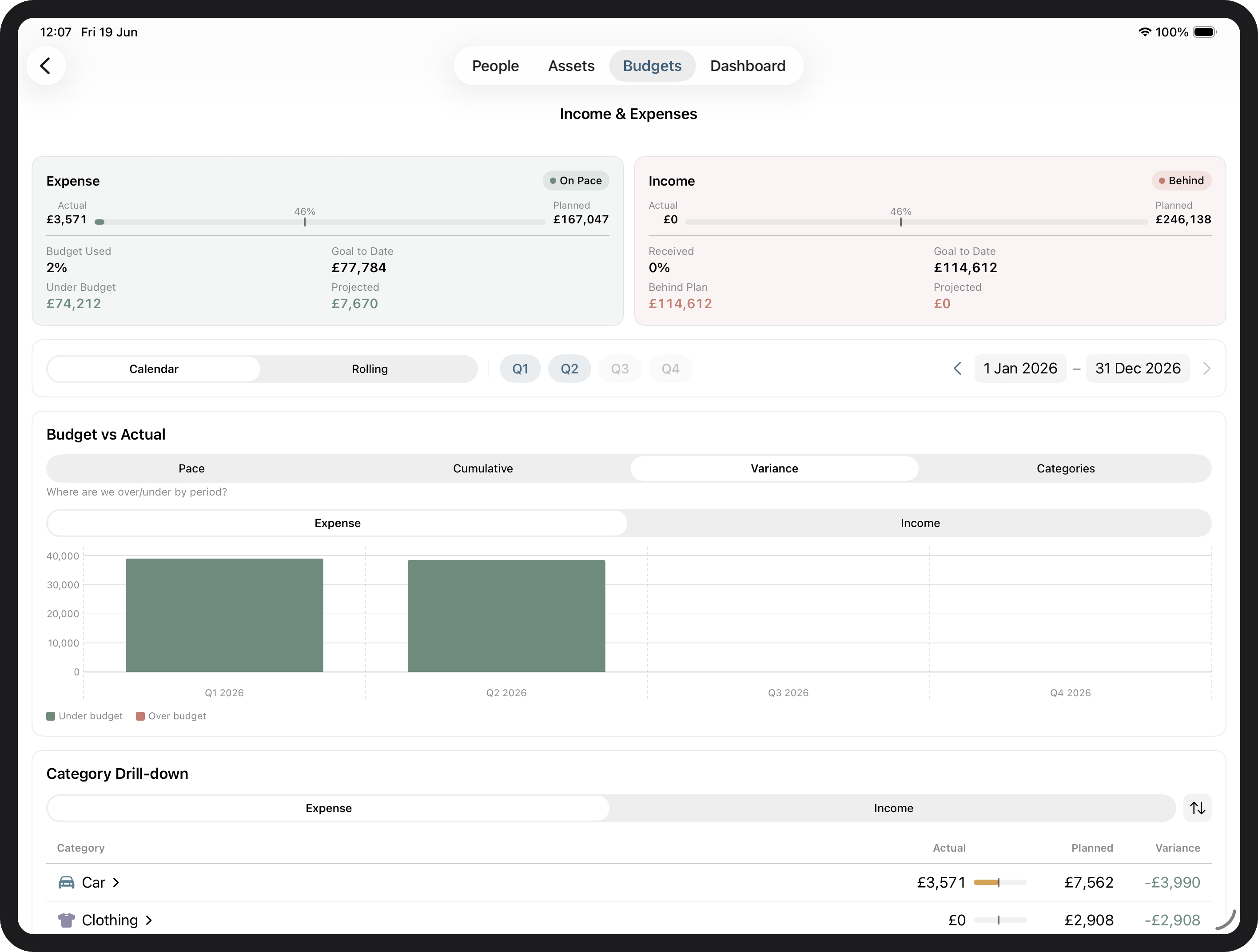Click the Clothing row progress bar

pos(1000,920)
